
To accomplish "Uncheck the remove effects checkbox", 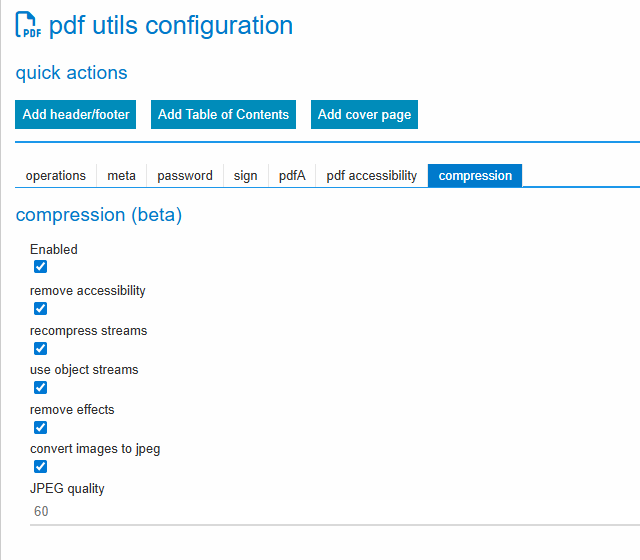I will pyautogui.click(x=41, y=427).
